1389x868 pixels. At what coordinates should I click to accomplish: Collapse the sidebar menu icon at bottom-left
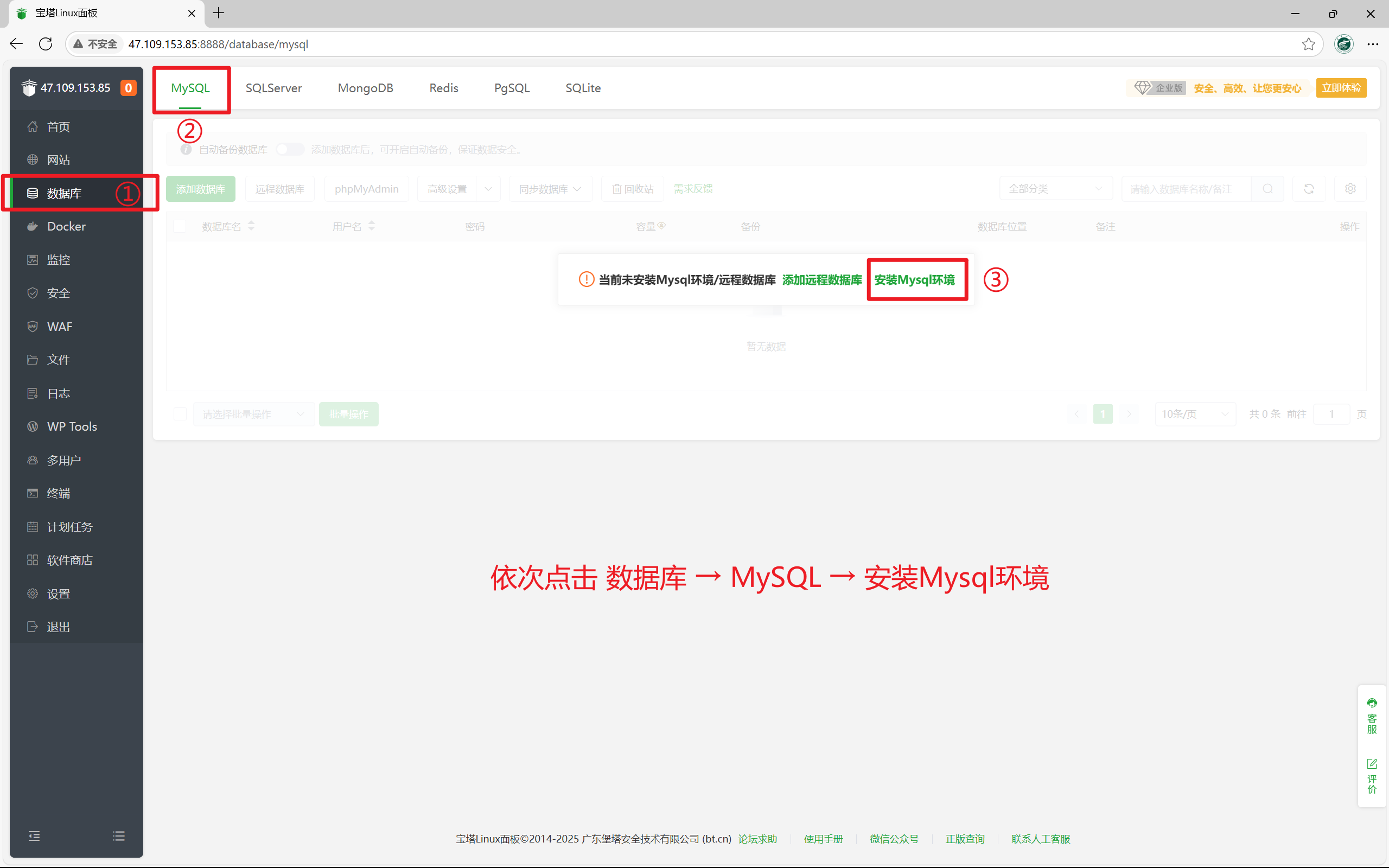(x=34, y=836)
